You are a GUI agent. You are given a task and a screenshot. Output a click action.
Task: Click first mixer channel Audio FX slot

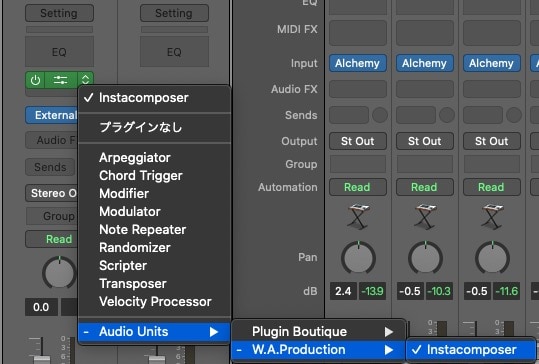(x=358, y=89)
